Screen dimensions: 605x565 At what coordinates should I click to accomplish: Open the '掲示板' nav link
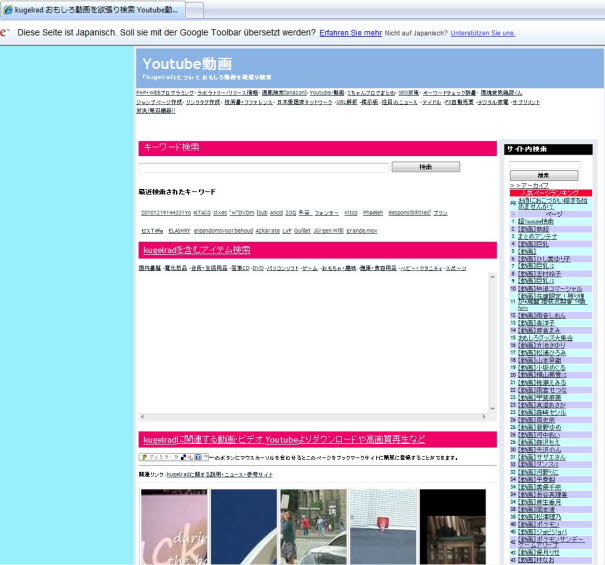pos(369,102)
